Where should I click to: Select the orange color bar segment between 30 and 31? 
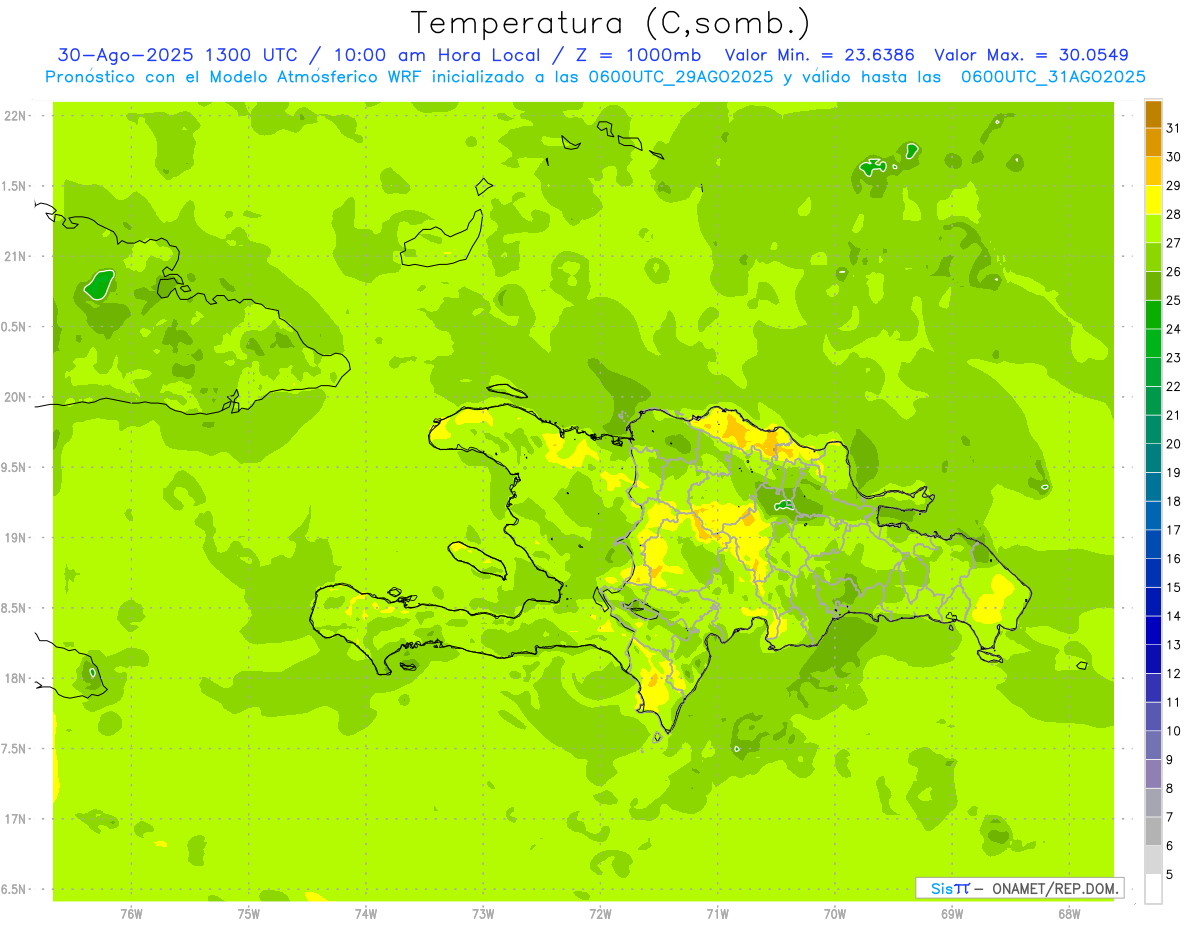1153,142
